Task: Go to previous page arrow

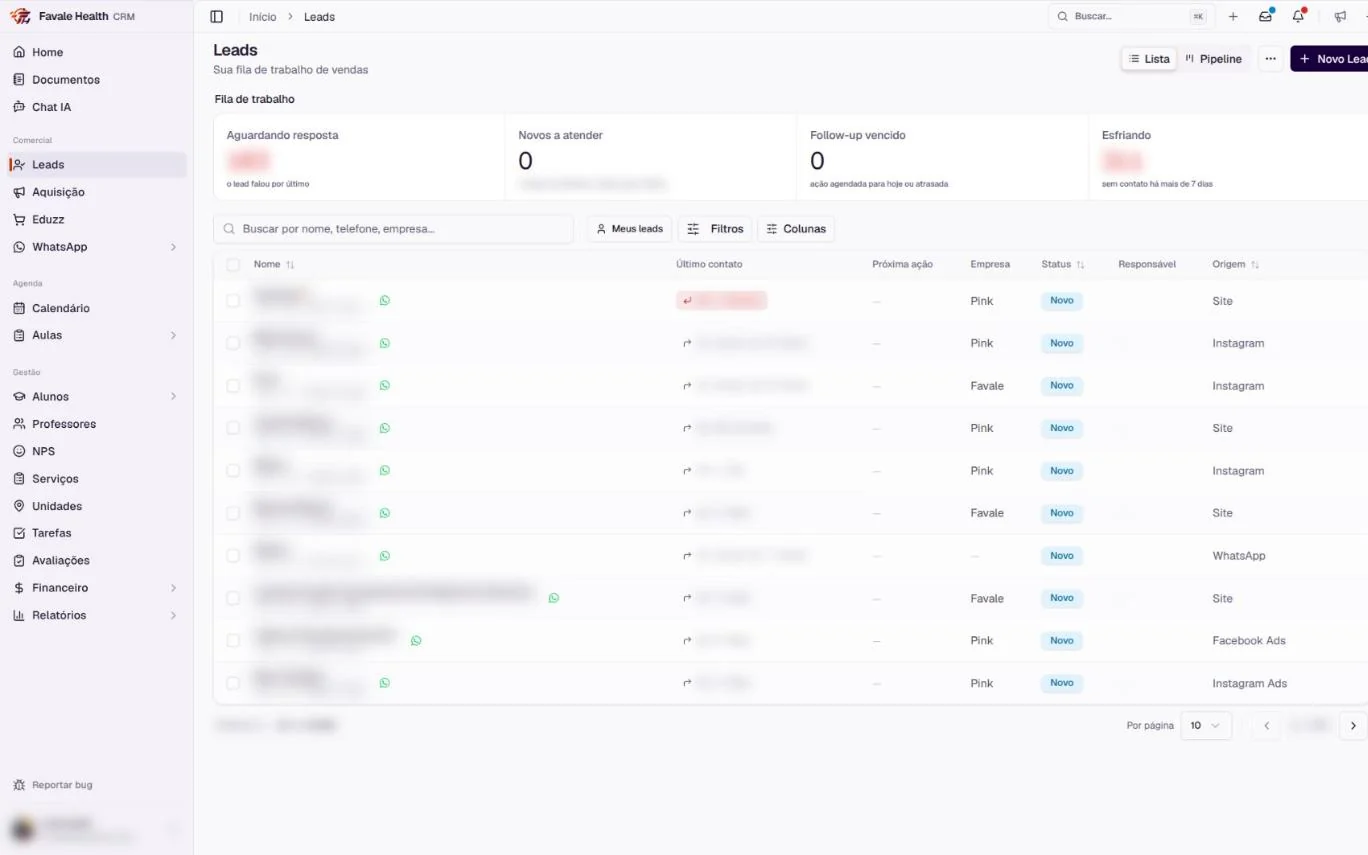Action: click(1266, 726)
